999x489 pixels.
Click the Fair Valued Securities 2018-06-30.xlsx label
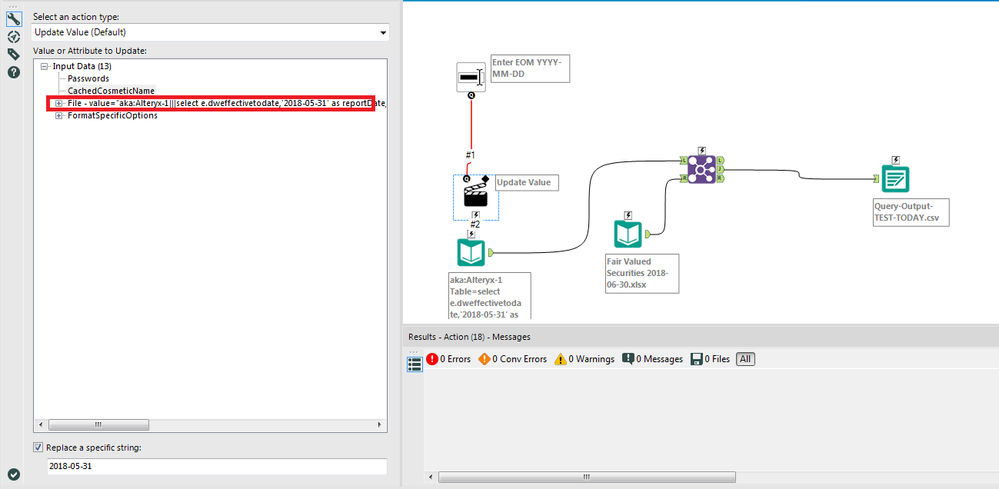642,274
